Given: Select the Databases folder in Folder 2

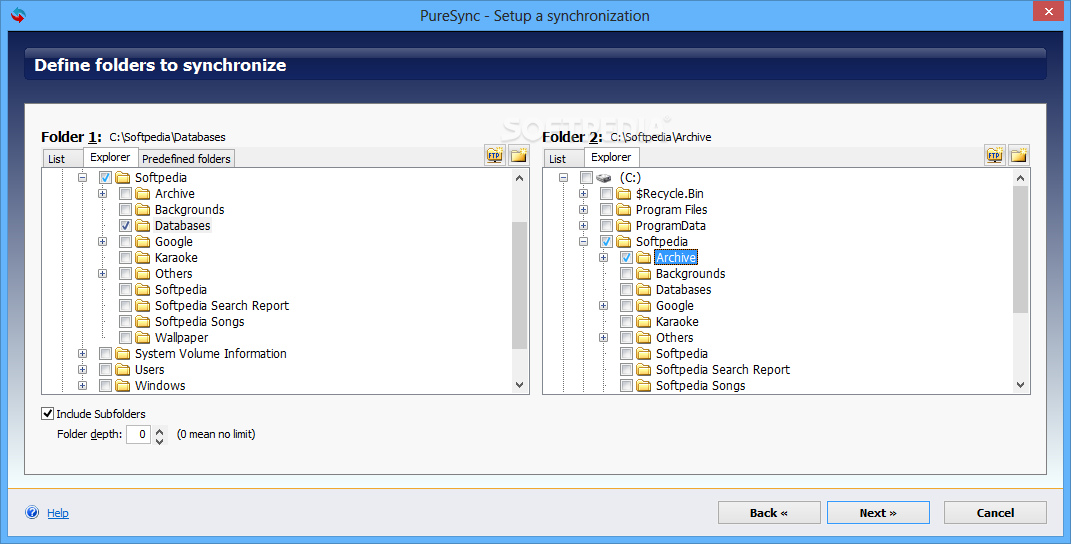Looking at the screenshot, I should pos(683,290).
